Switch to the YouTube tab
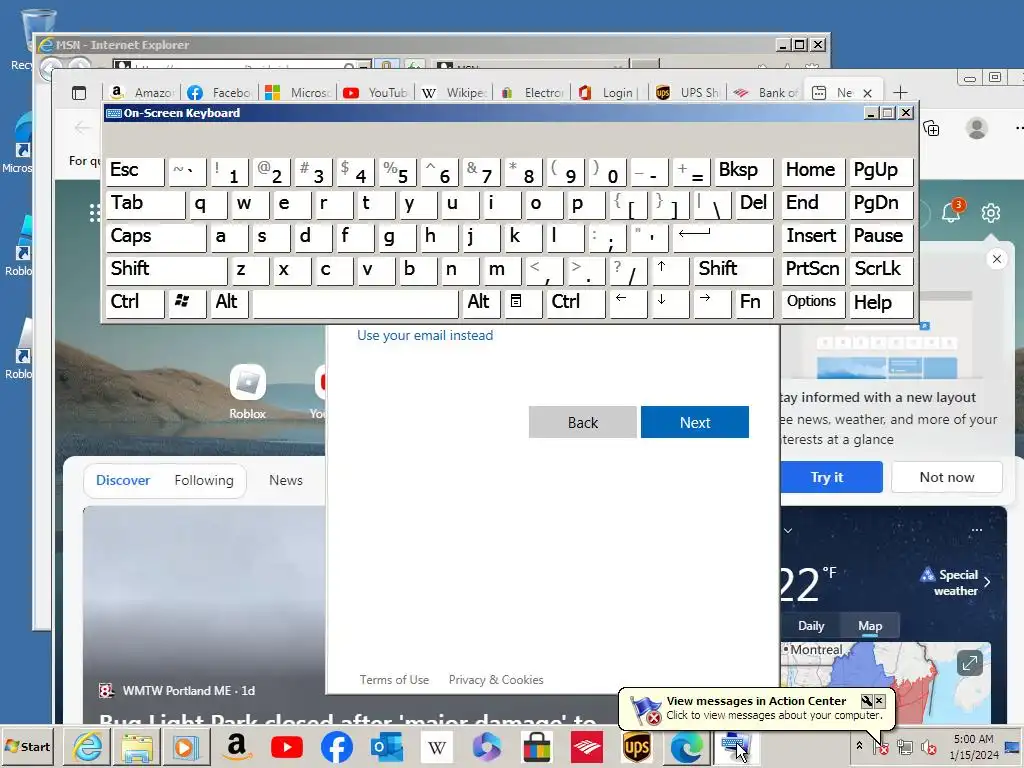Viewport: 1024px width, 768px height. (x=376, y=93)
